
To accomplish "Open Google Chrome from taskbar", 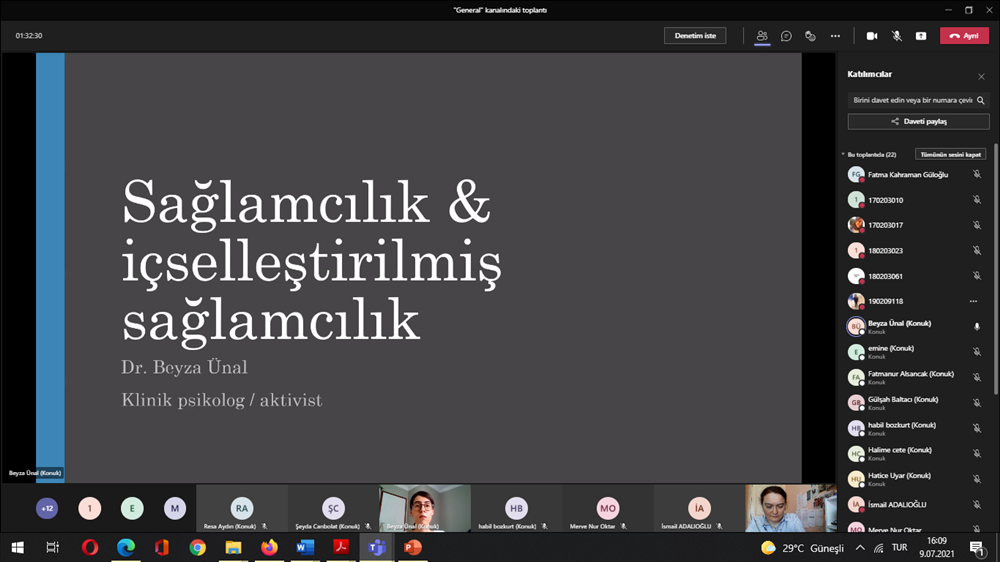I will click(x=197, y=547).
